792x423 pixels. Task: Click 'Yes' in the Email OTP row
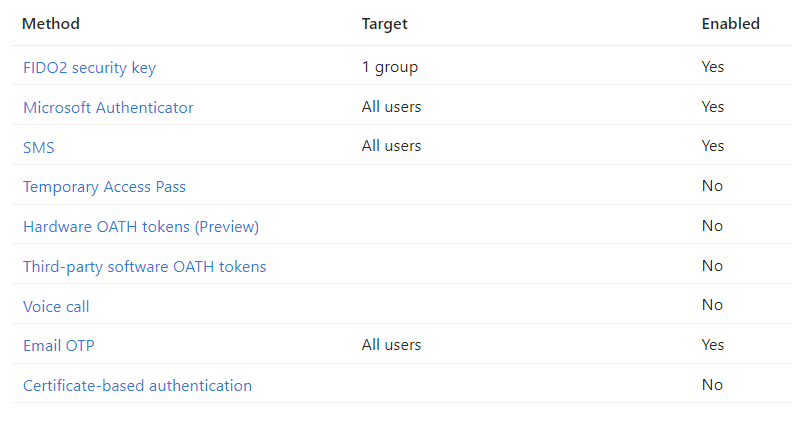(x=713, y=345)
